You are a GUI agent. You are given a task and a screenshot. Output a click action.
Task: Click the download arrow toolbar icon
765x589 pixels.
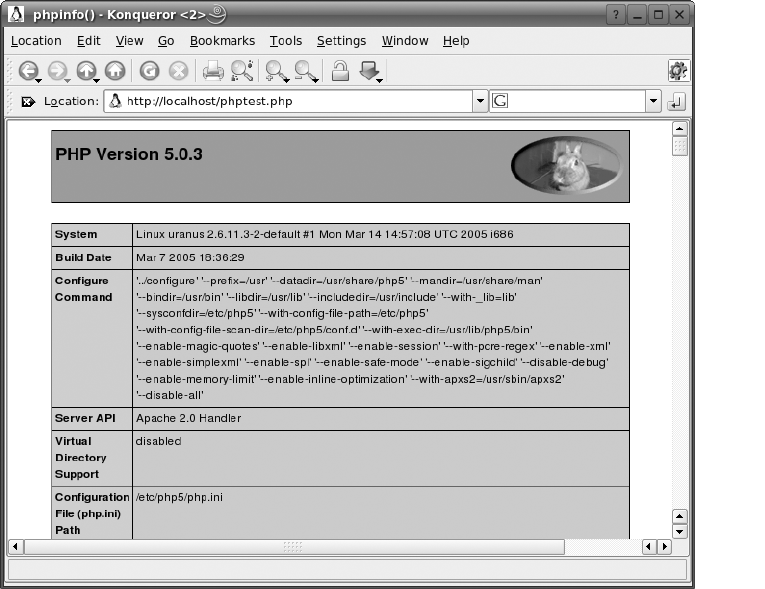point(368,71)
